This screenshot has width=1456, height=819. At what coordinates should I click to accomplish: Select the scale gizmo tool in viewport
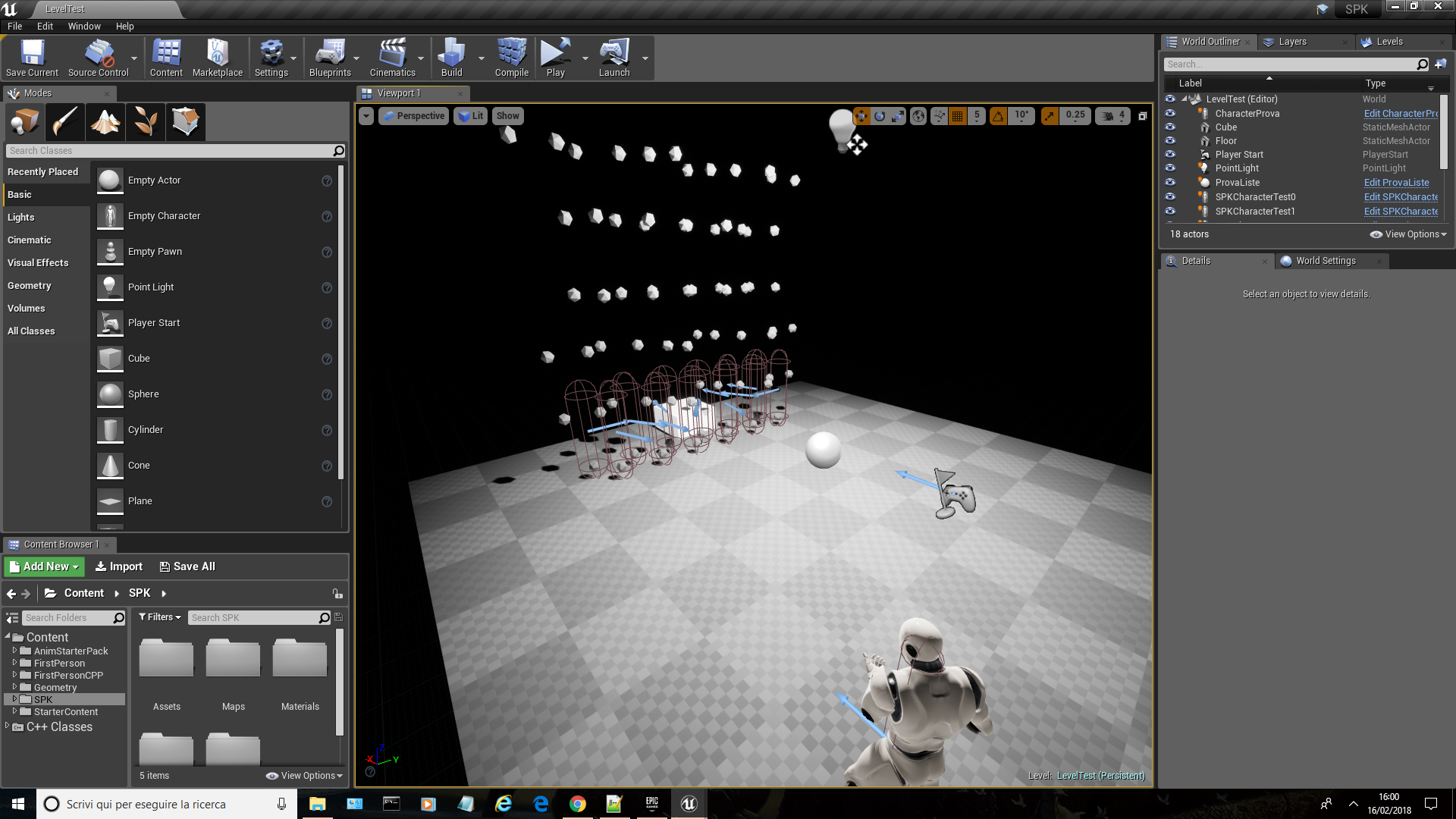click(x=898, y=116)
